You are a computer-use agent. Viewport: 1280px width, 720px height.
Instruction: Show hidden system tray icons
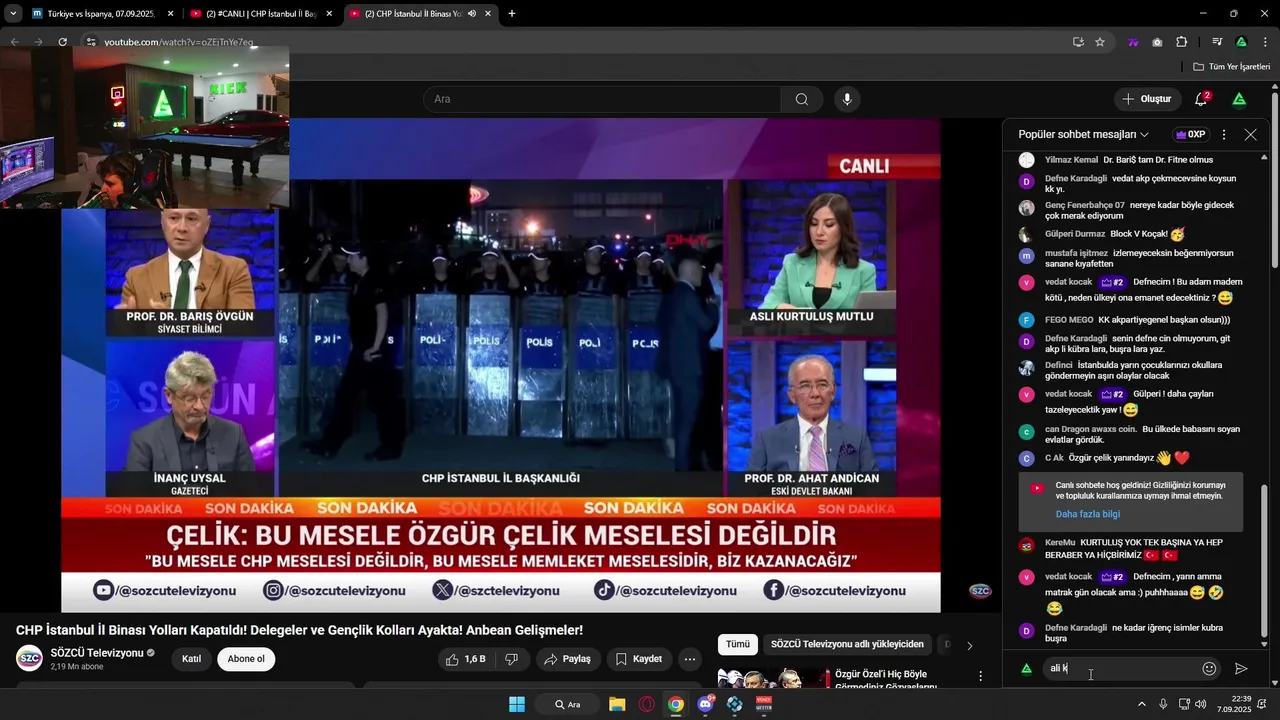click(1142, 704)
